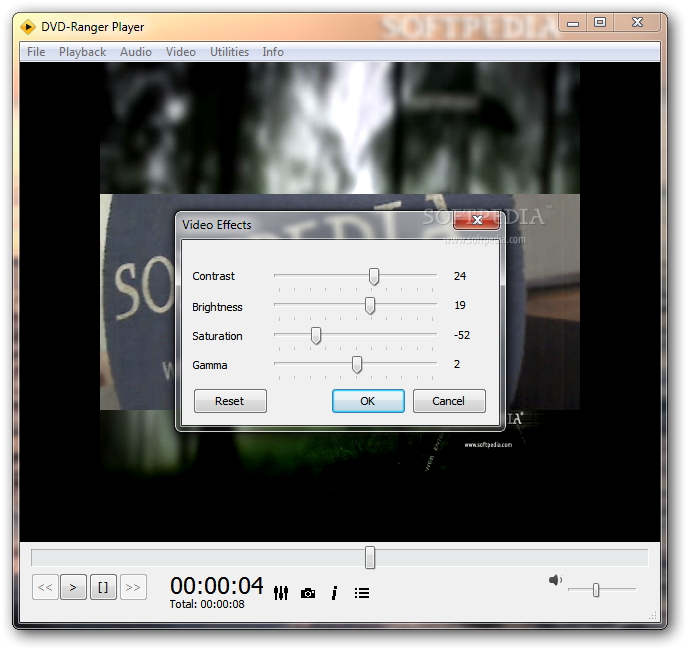The width and height of the screenshot is (688, 650).
Task: Take a snapshot with the camera icon
Action: (x=308, y=593)
